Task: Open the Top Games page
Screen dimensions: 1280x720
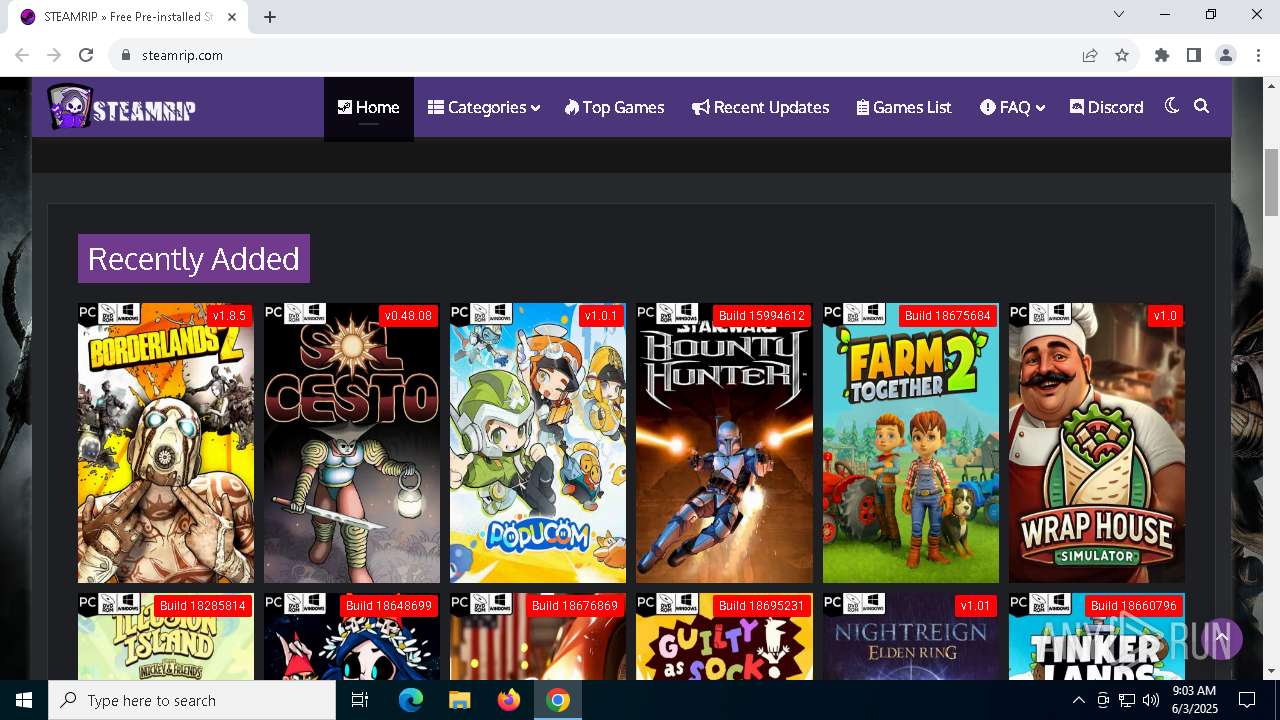Action: (614, 107)
